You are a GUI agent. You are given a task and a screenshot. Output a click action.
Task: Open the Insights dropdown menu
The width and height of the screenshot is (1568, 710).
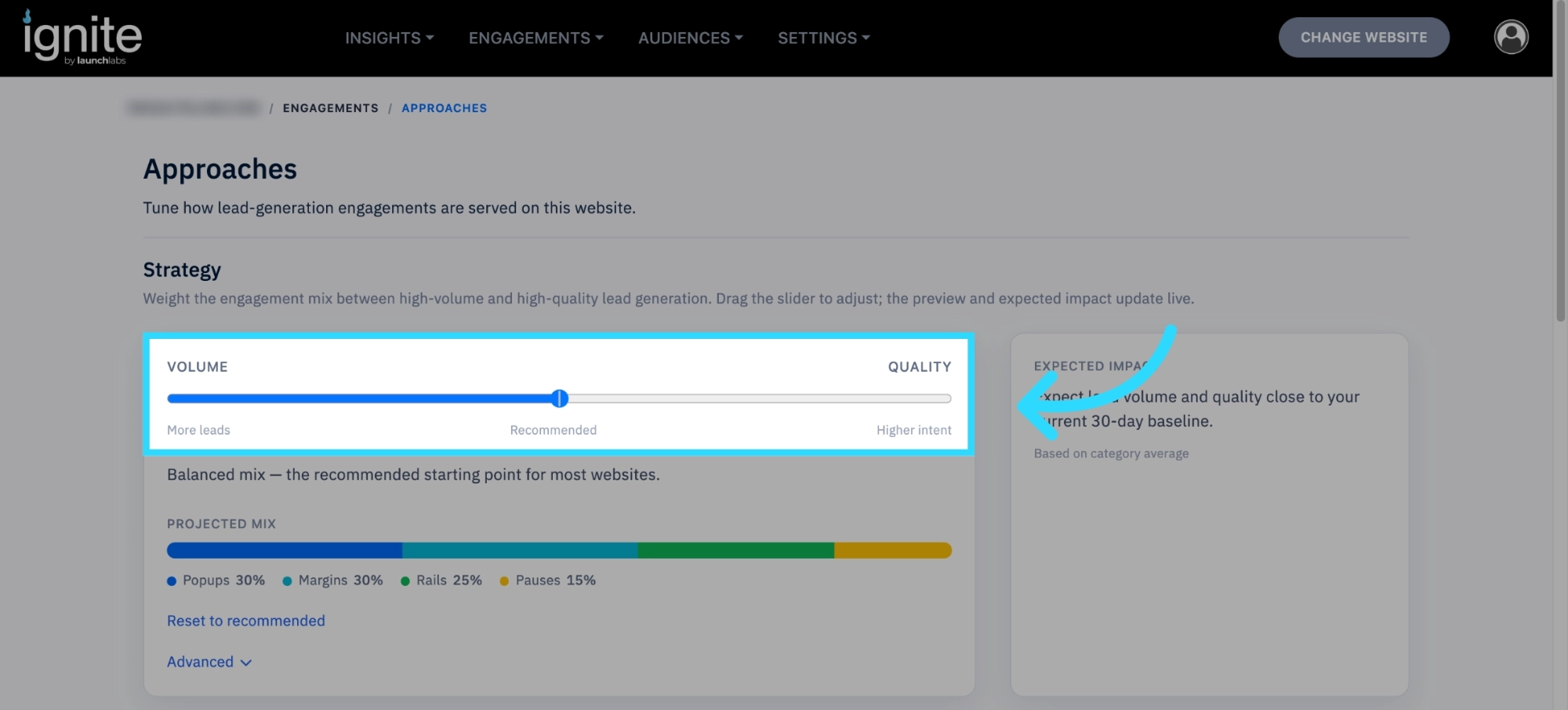[x=389, y=38]
